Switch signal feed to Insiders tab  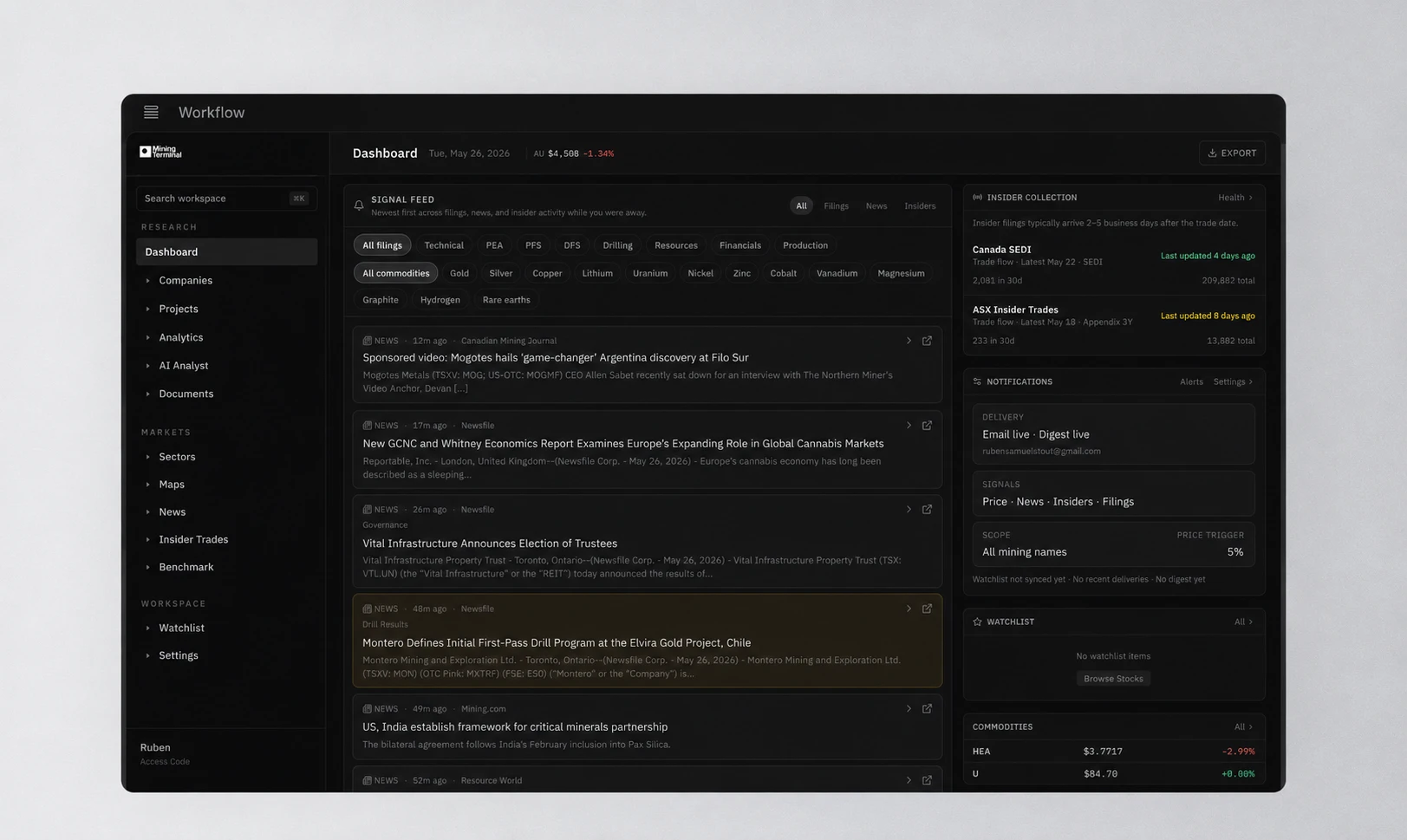[920, 205]
